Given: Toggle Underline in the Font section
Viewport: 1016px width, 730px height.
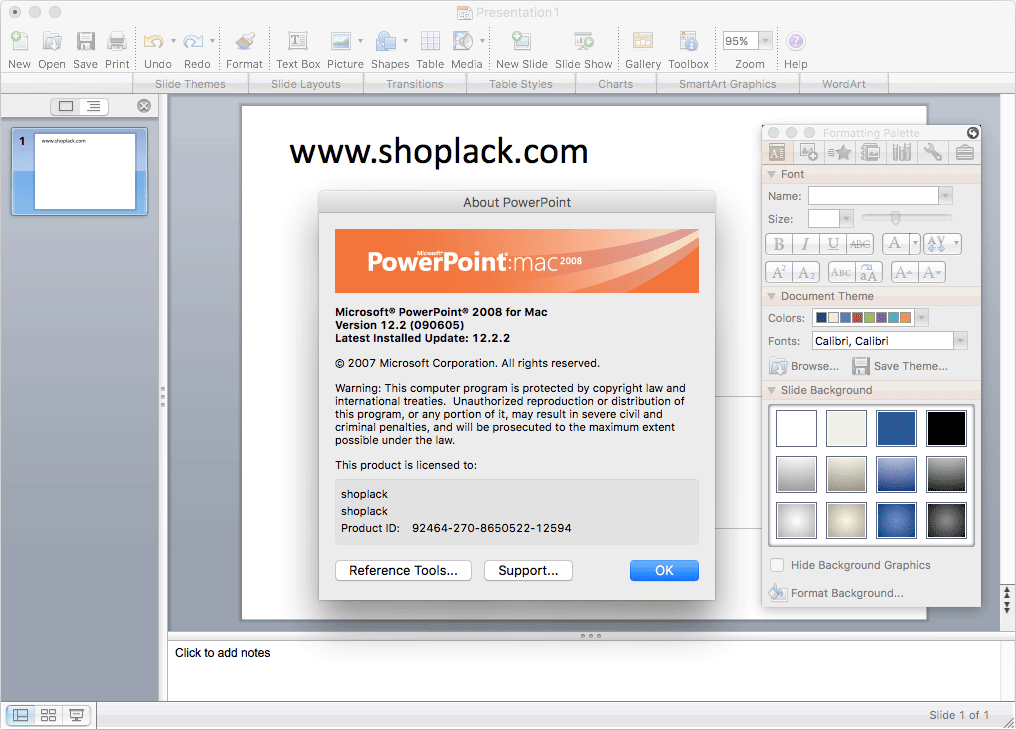Looking at the screenshot, I should 833,244.
